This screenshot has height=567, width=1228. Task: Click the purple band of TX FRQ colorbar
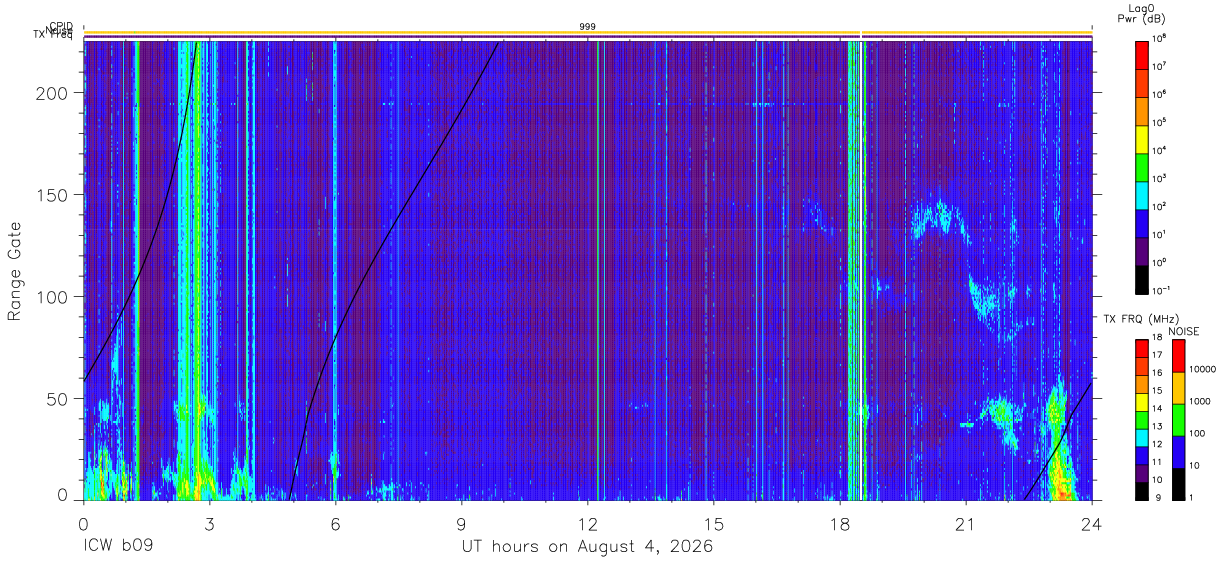tap(1142, 473)
